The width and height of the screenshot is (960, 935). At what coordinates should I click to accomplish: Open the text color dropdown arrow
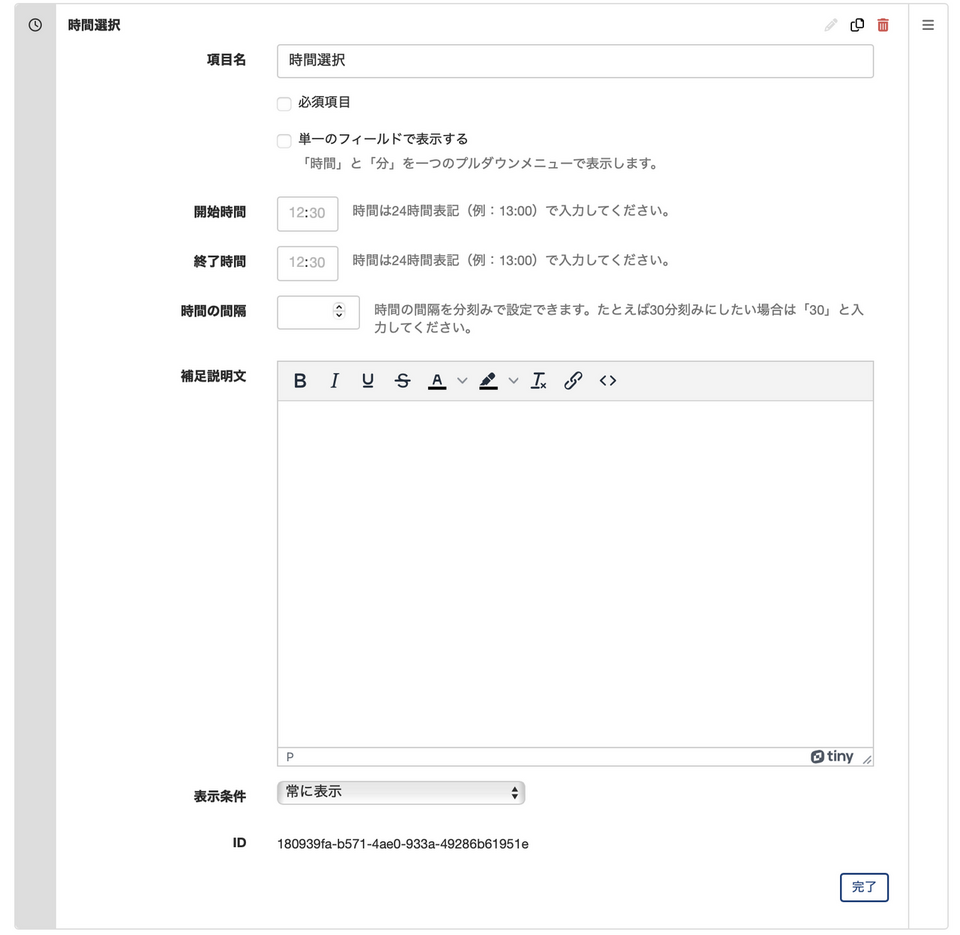pos(462,381)
